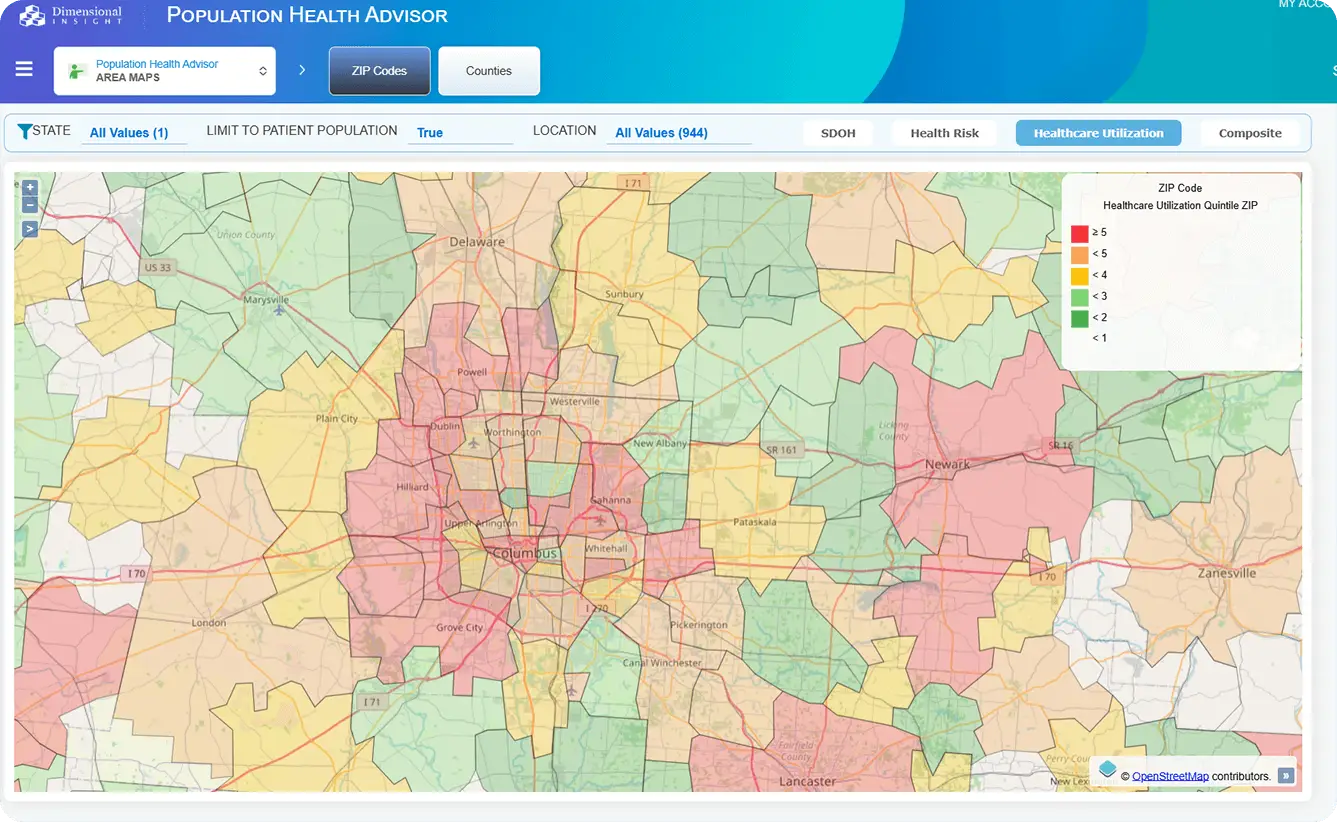
Task: Open the OpenStreetMap attribution link
Action: (1170, 776)
